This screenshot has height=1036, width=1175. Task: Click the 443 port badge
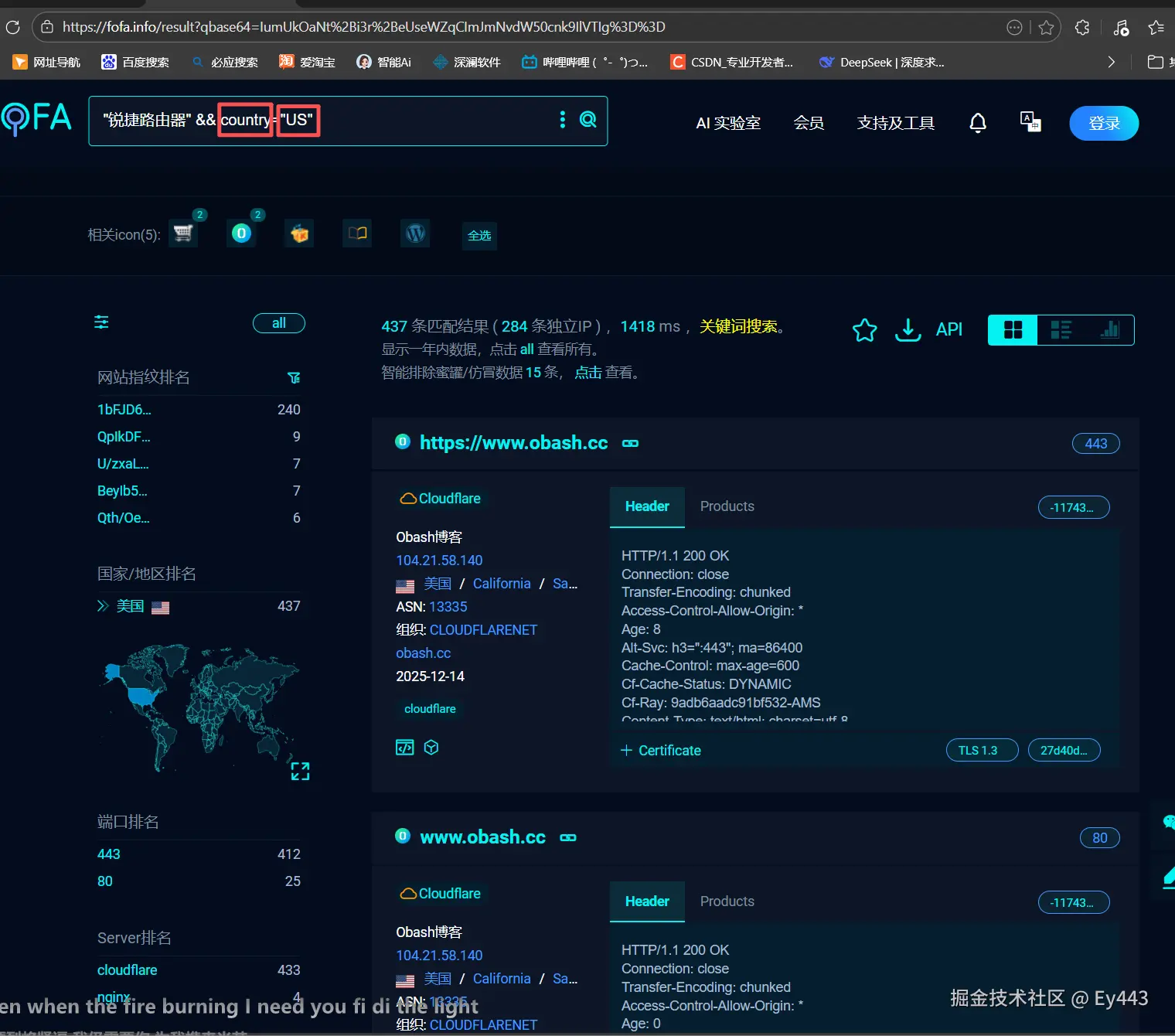pos(1095,444)
